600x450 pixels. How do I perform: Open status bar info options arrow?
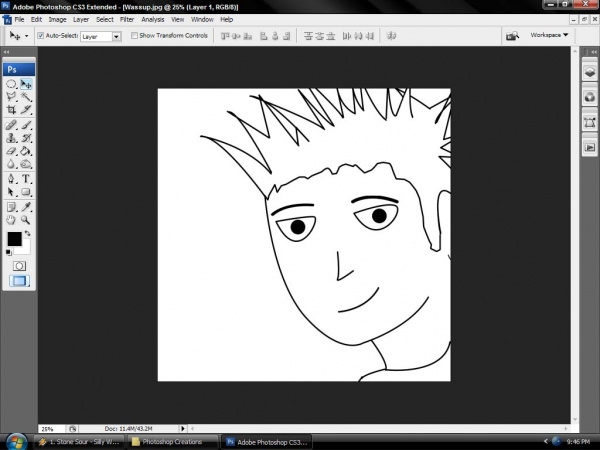click(x=183, y=429)
